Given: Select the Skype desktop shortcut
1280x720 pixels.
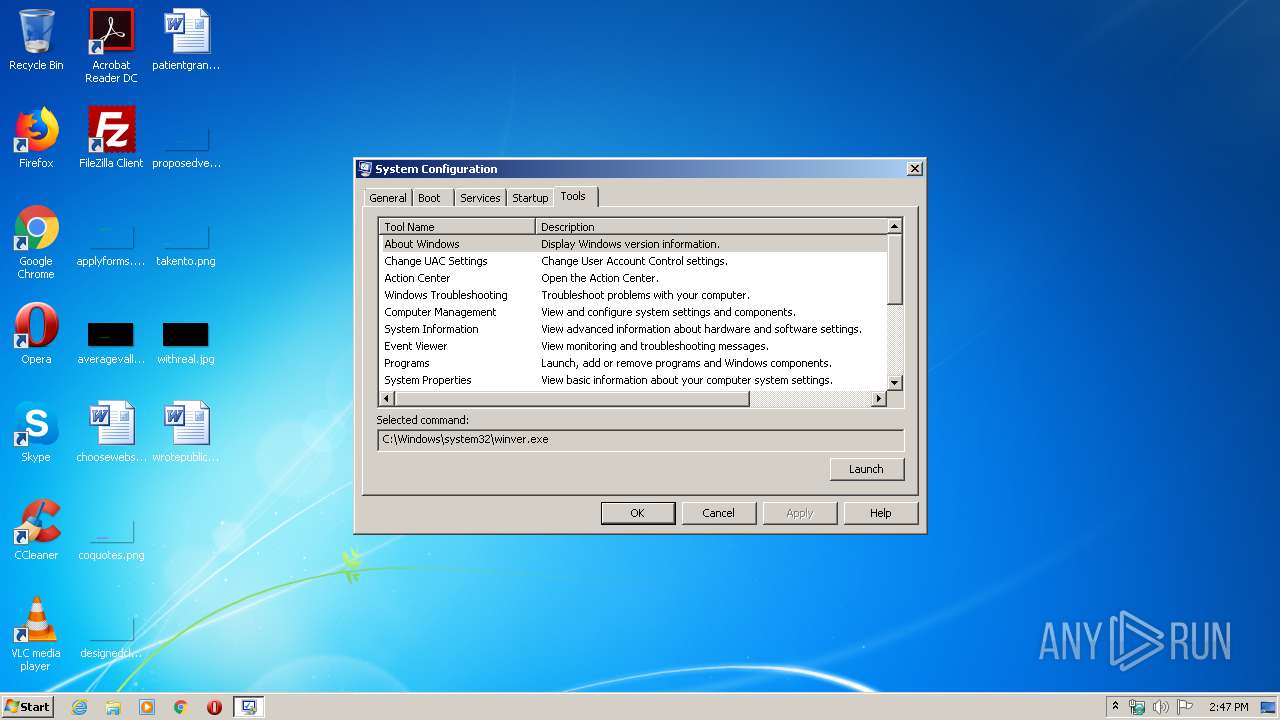Looking at the screenshot, I should pyautogui.click(x=36, y=432).
